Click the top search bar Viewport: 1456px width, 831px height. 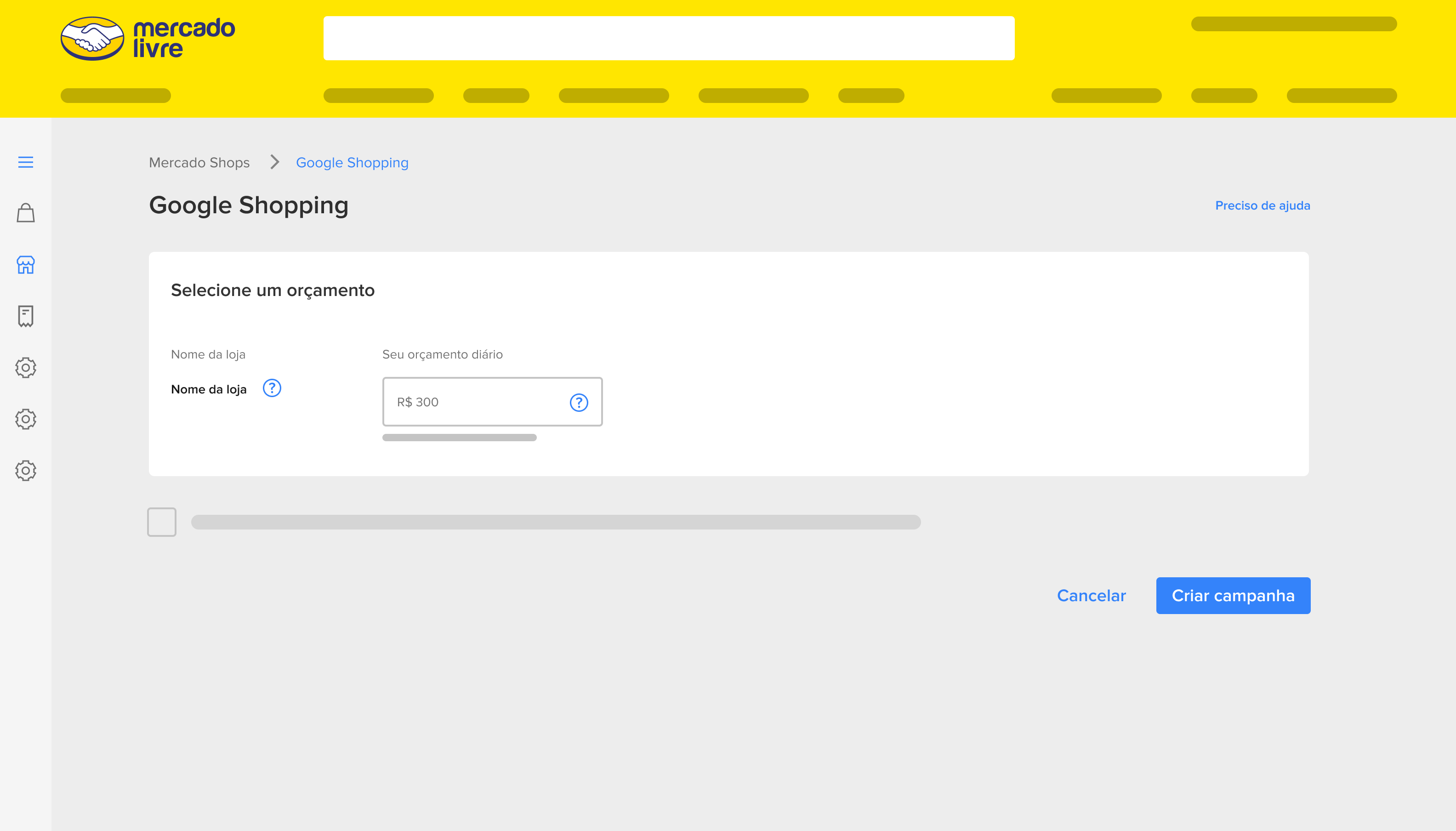click(x=669, y=38)
